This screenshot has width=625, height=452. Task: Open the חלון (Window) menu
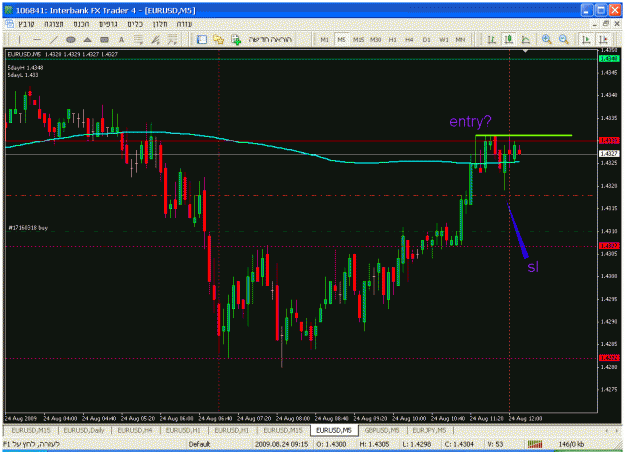pyautogui.click(x=160, y=24)
